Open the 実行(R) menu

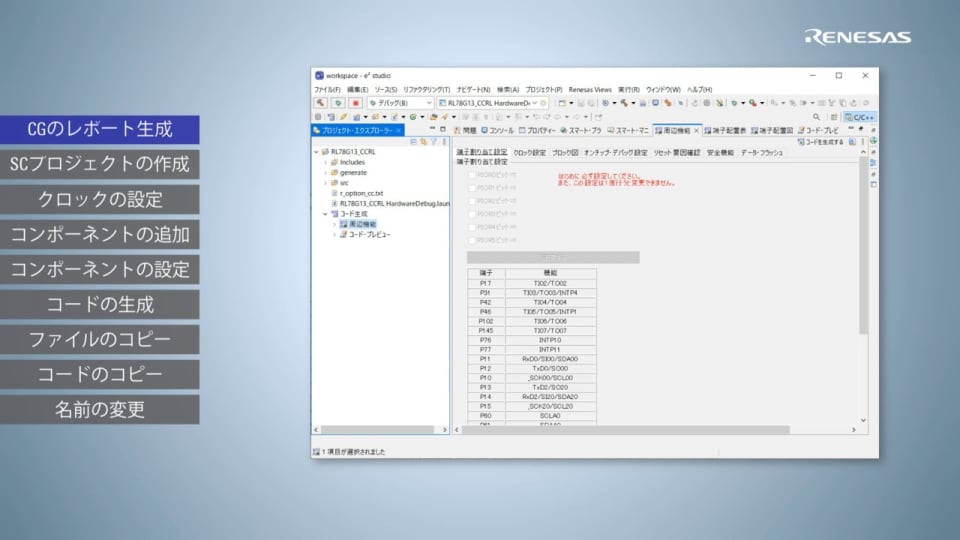coord(628,89)
